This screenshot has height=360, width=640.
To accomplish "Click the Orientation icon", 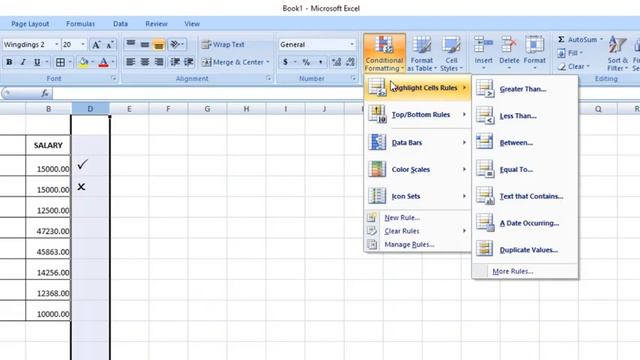I will pyautogui.click(x=176, y=44).
